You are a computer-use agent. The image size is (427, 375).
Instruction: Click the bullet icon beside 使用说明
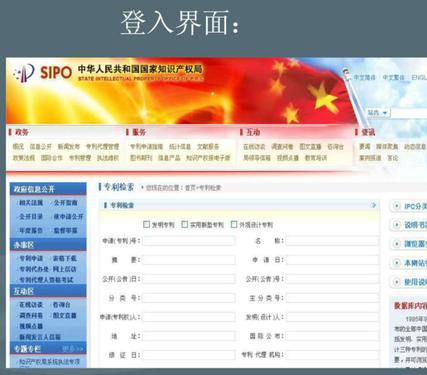coord(396,282)
